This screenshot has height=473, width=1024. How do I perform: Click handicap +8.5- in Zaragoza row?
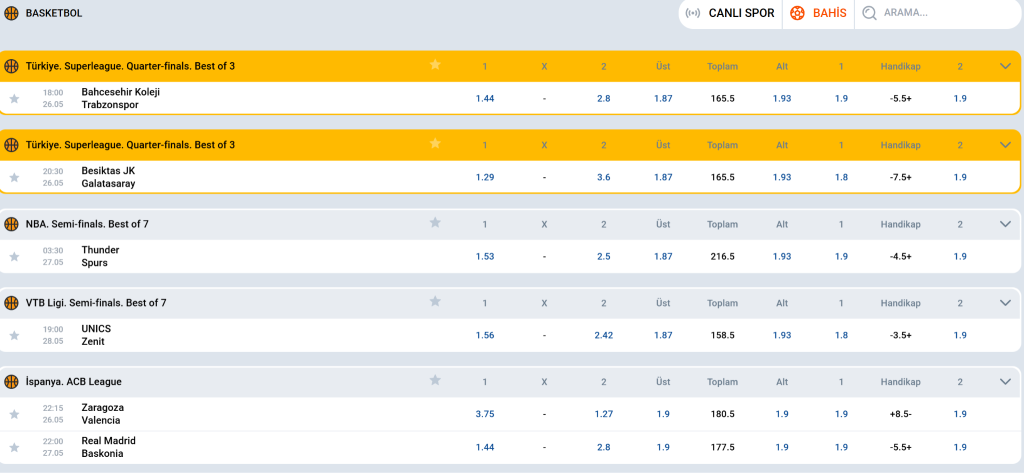[x=901, y=414]
